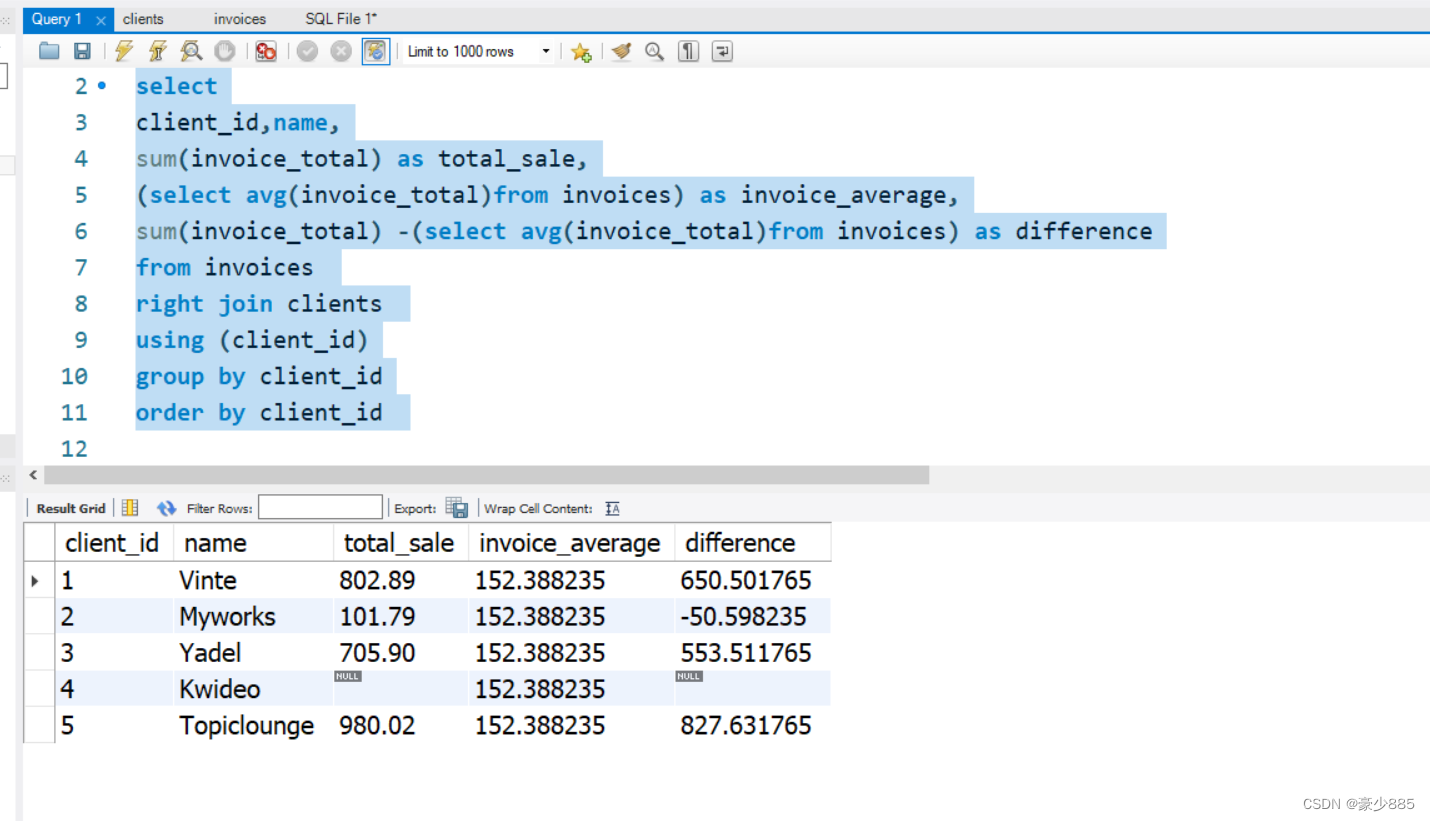This screenshot has width=1430, height=821.
Task: Toggle Wrap Cell Content in result grid
Action: (611, 508)
